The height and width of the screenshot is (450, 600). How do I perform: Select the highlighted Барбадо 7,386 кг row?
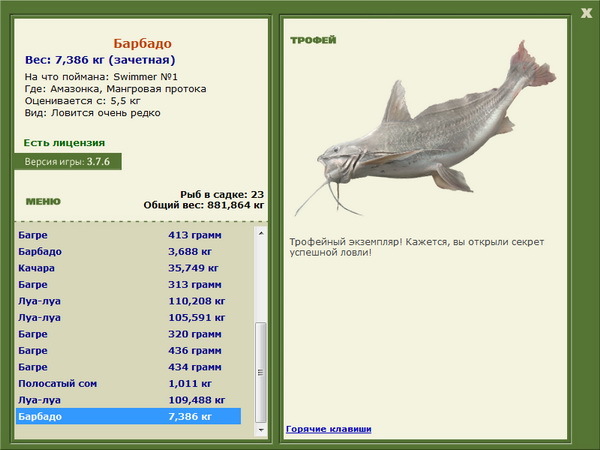[129, 416]
